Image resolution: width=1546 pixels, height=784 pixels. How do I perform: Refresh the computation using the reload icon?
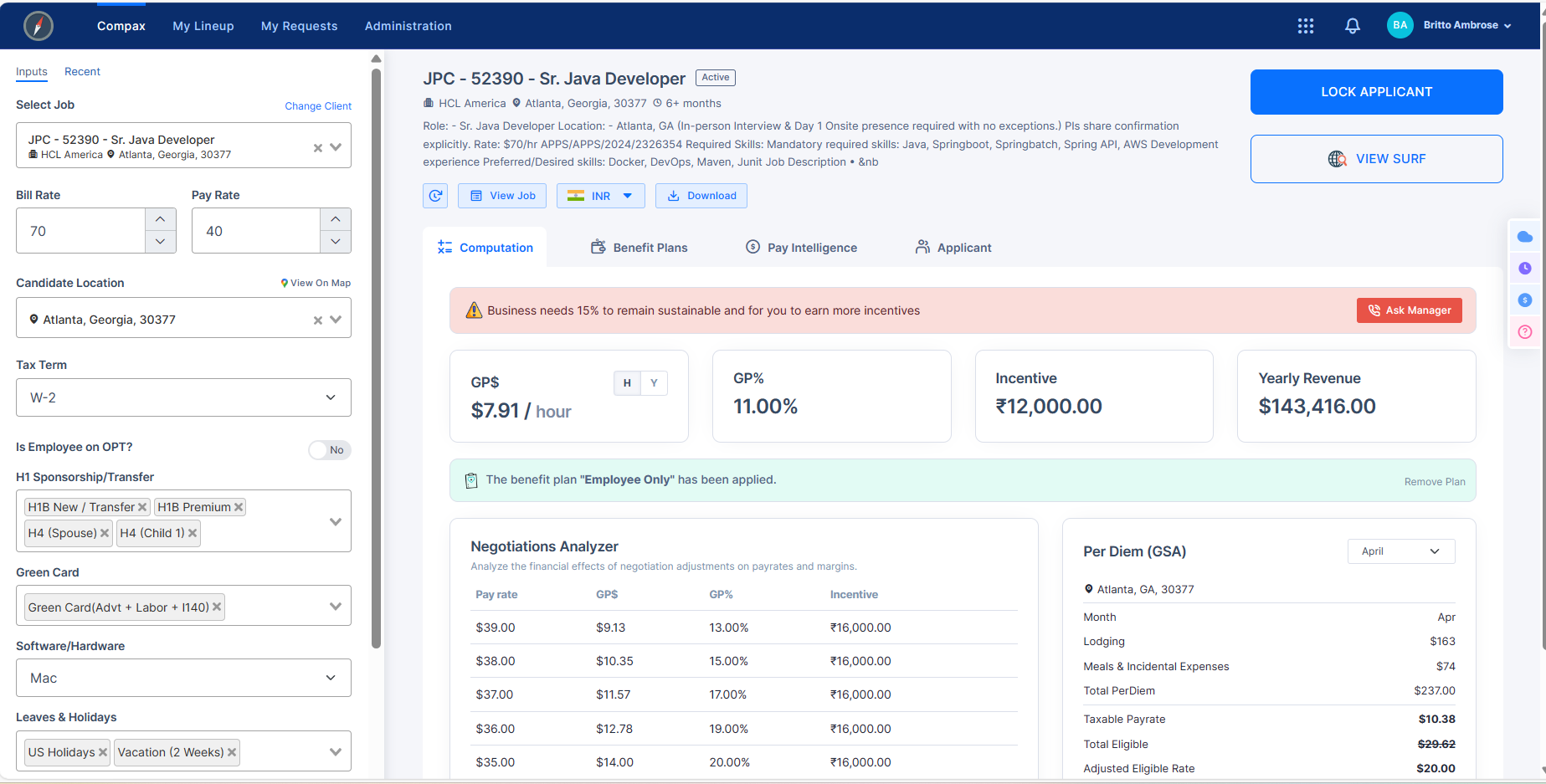click(x=435, y=195)
